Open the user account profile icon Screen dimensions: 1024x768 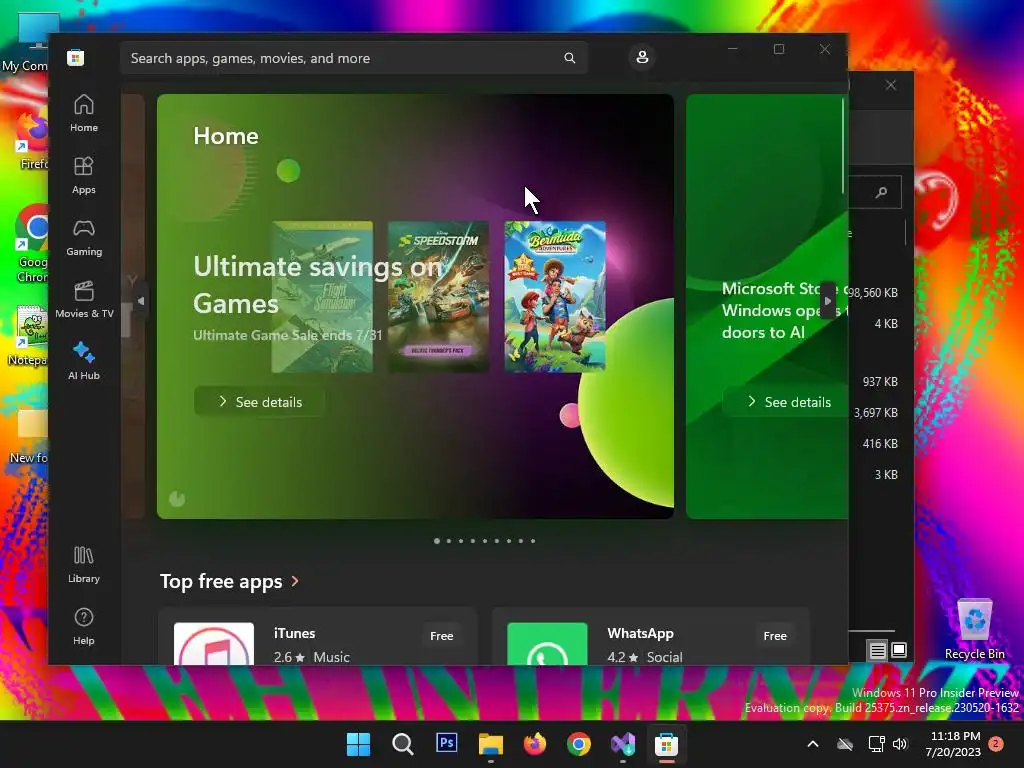642,57
